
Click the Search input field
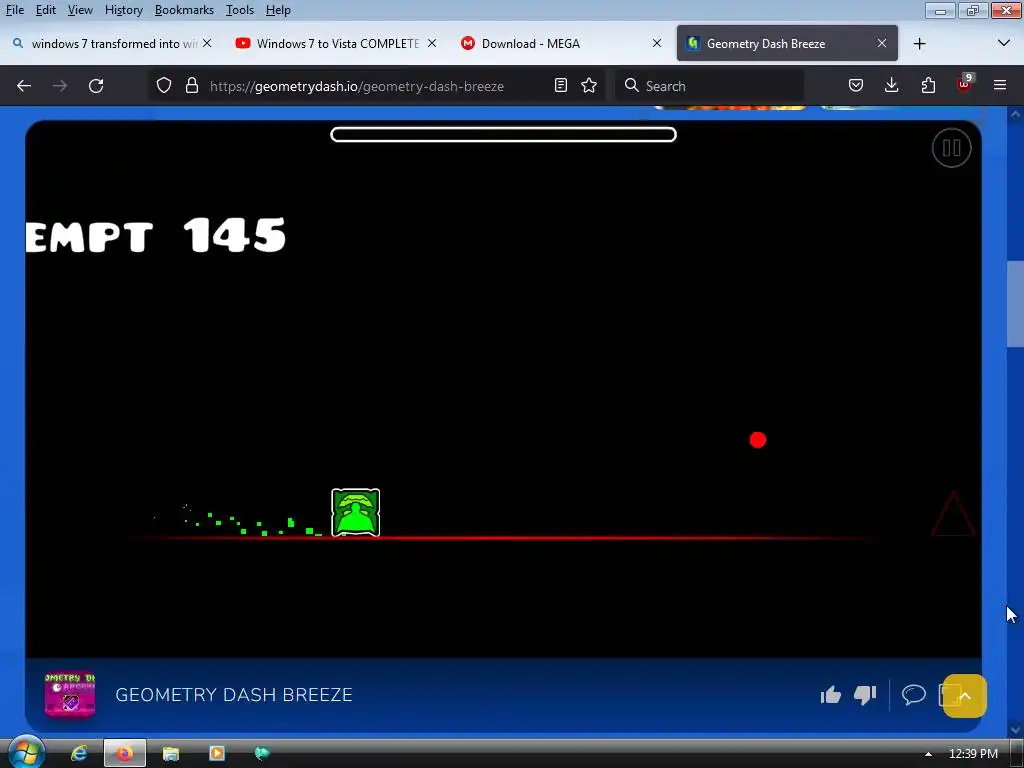709,86
